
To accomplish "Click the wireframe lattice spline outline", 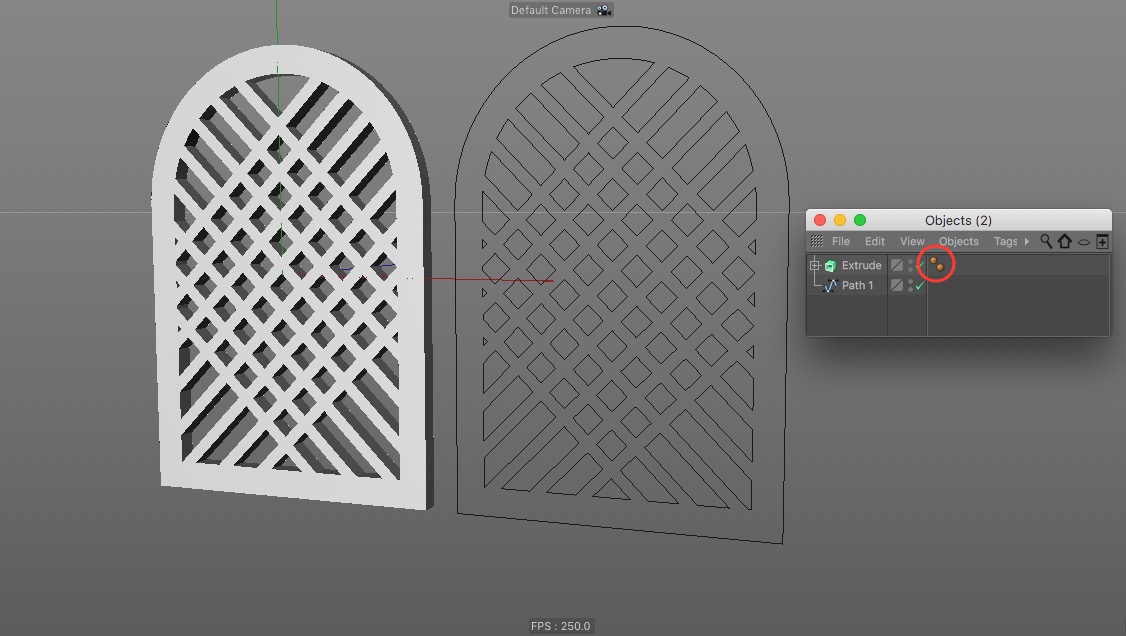I will pyautogui.click(x=622, y=285).
